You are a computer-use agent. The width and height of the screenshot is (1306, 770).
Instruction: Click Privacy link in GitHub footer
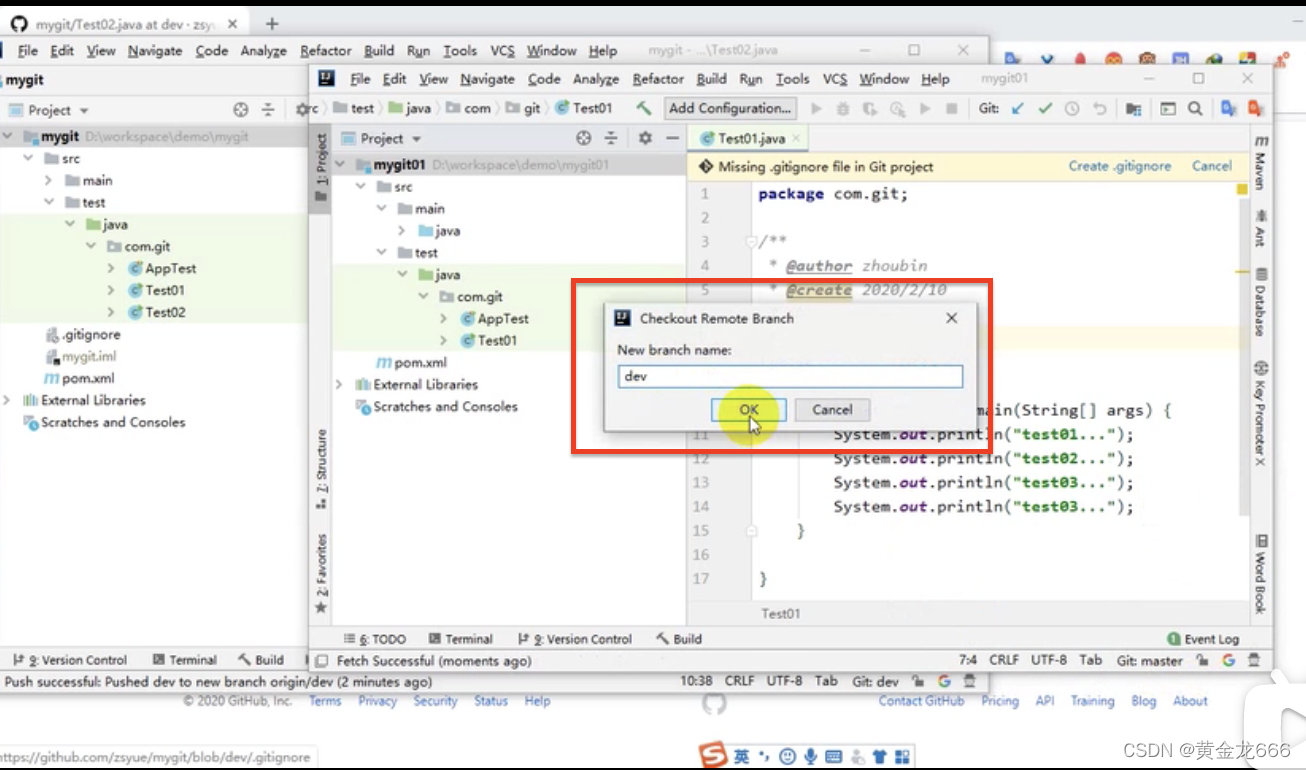pos(377,701)
